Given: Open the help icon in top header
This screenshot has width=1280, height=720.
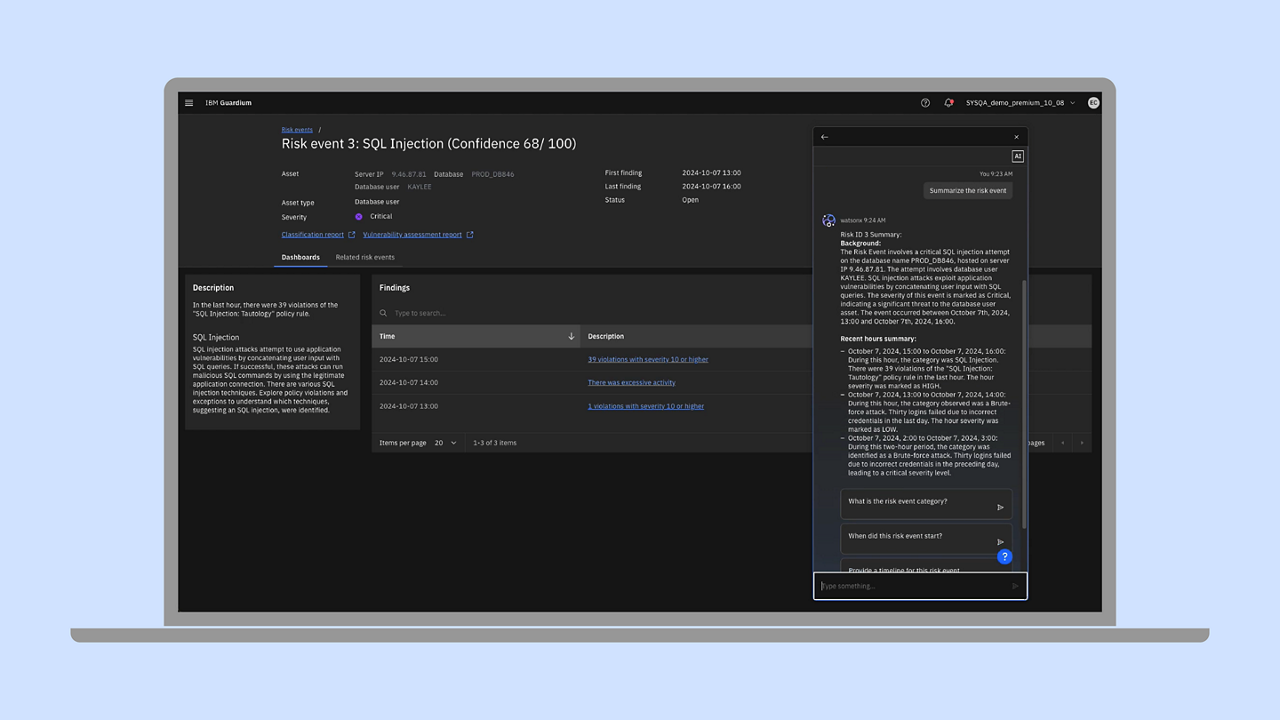Looking at the screenshot, I should [x=925, y=103].
